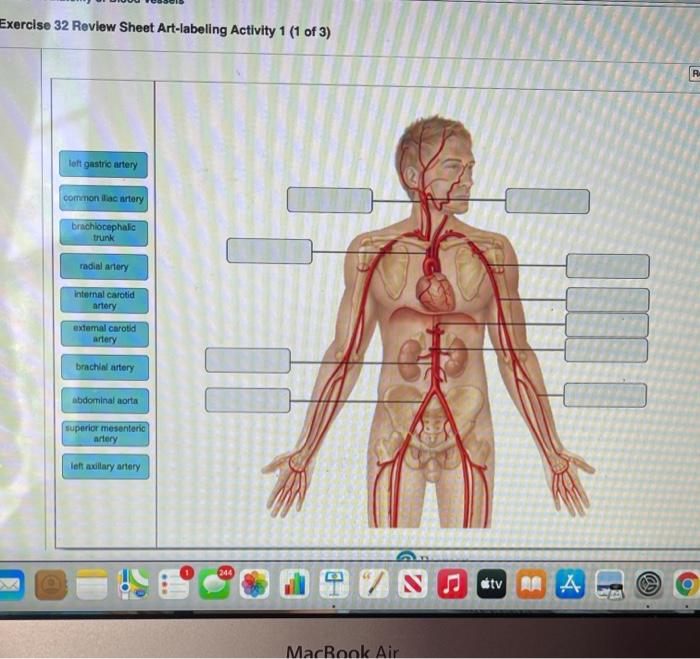Viewport: 700px width, 659px height.
Task: Pick the brachial artery label
Action: 105,367
